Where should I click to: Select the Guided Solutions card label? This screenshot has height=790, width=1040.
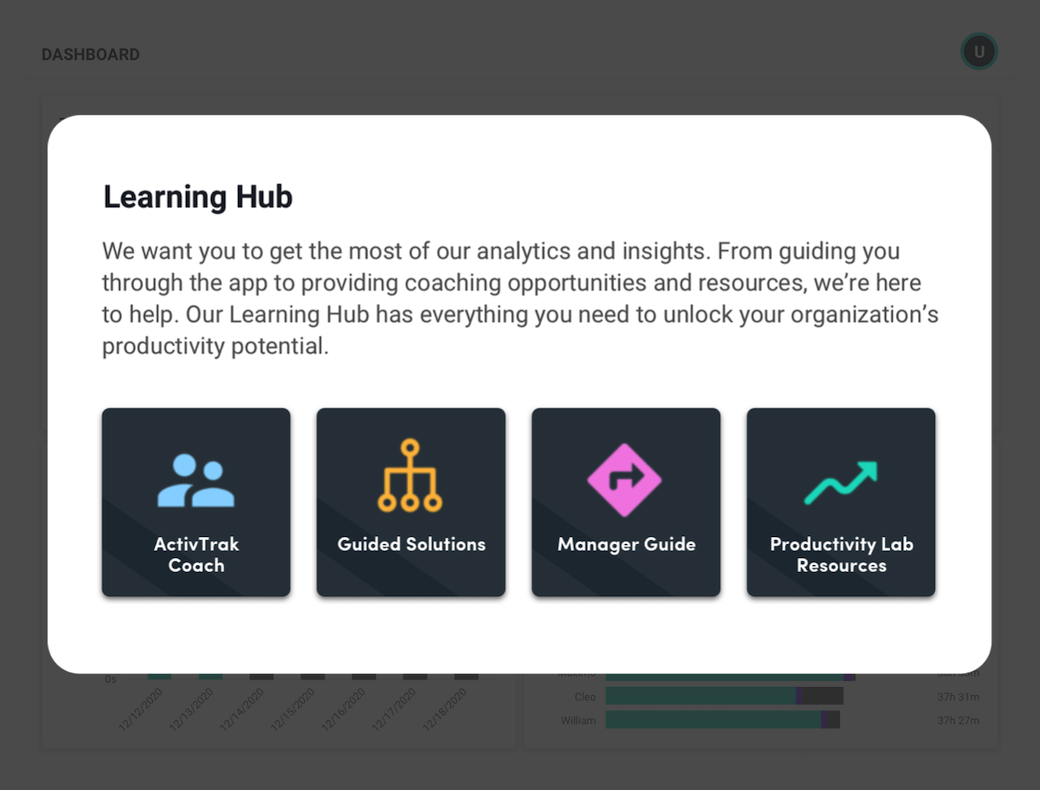(x=411, y=544)
